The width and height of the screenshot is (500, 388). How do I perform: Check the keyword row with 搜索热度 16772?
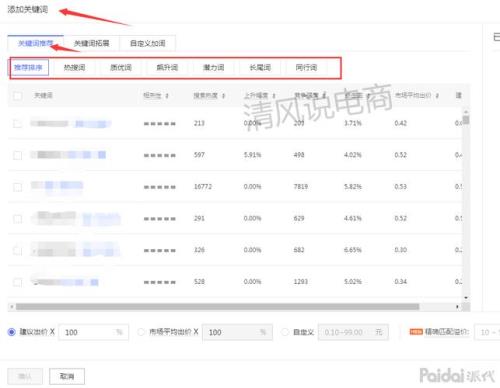click(18, 187)
